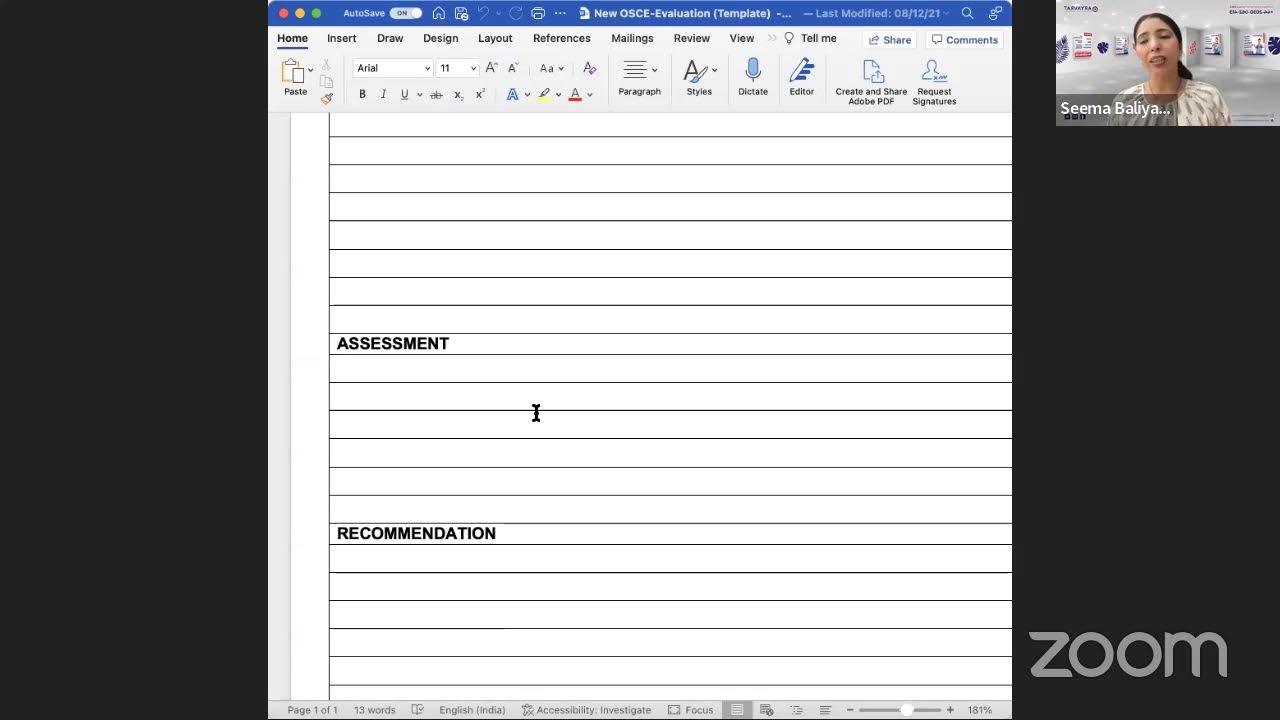Screen dimensions: 1280x720
Task: Toggle Underline formatting
Action: [x=404, y=95]
